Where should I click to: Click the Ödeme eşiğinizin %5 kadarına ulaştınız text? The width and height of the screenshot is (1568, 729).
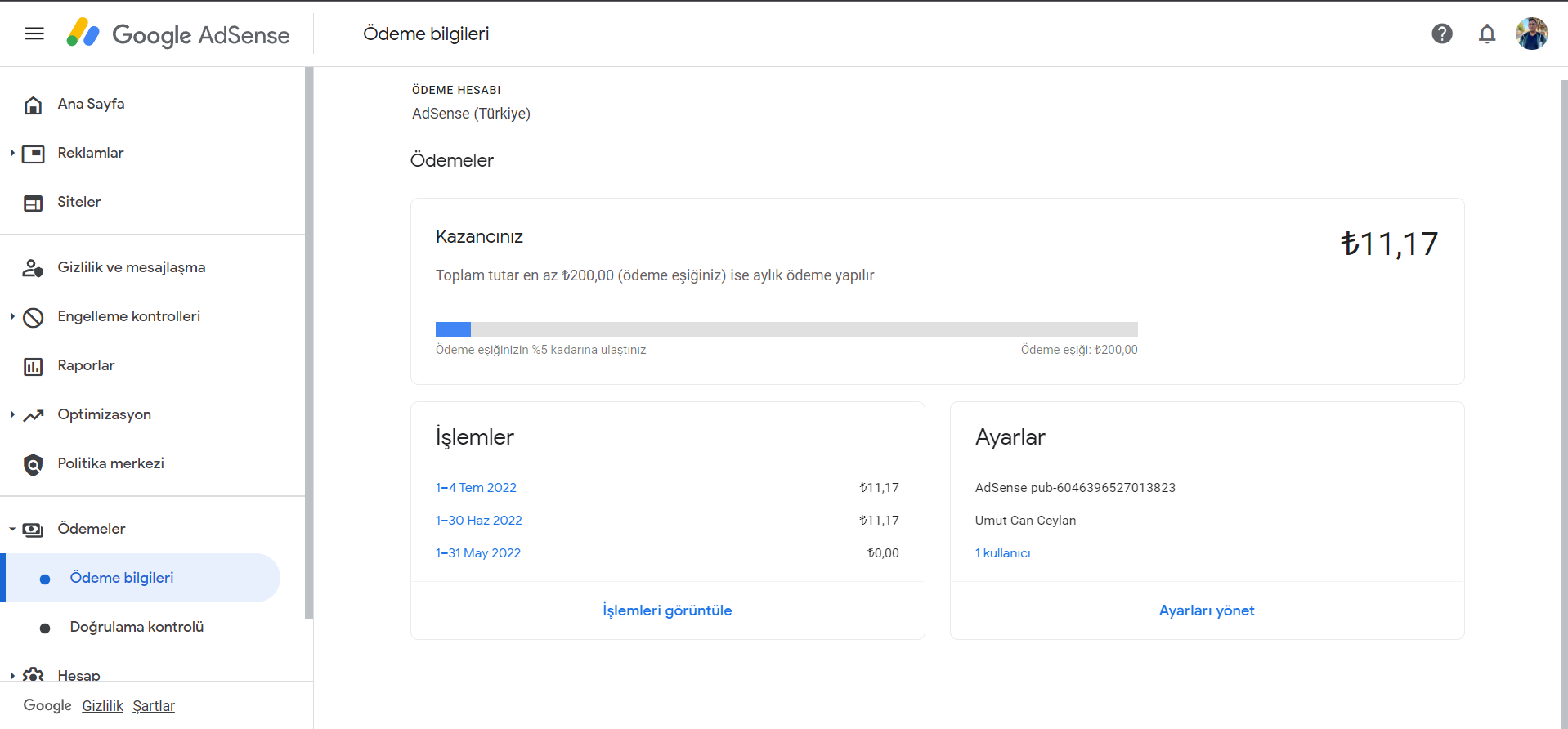540,350
